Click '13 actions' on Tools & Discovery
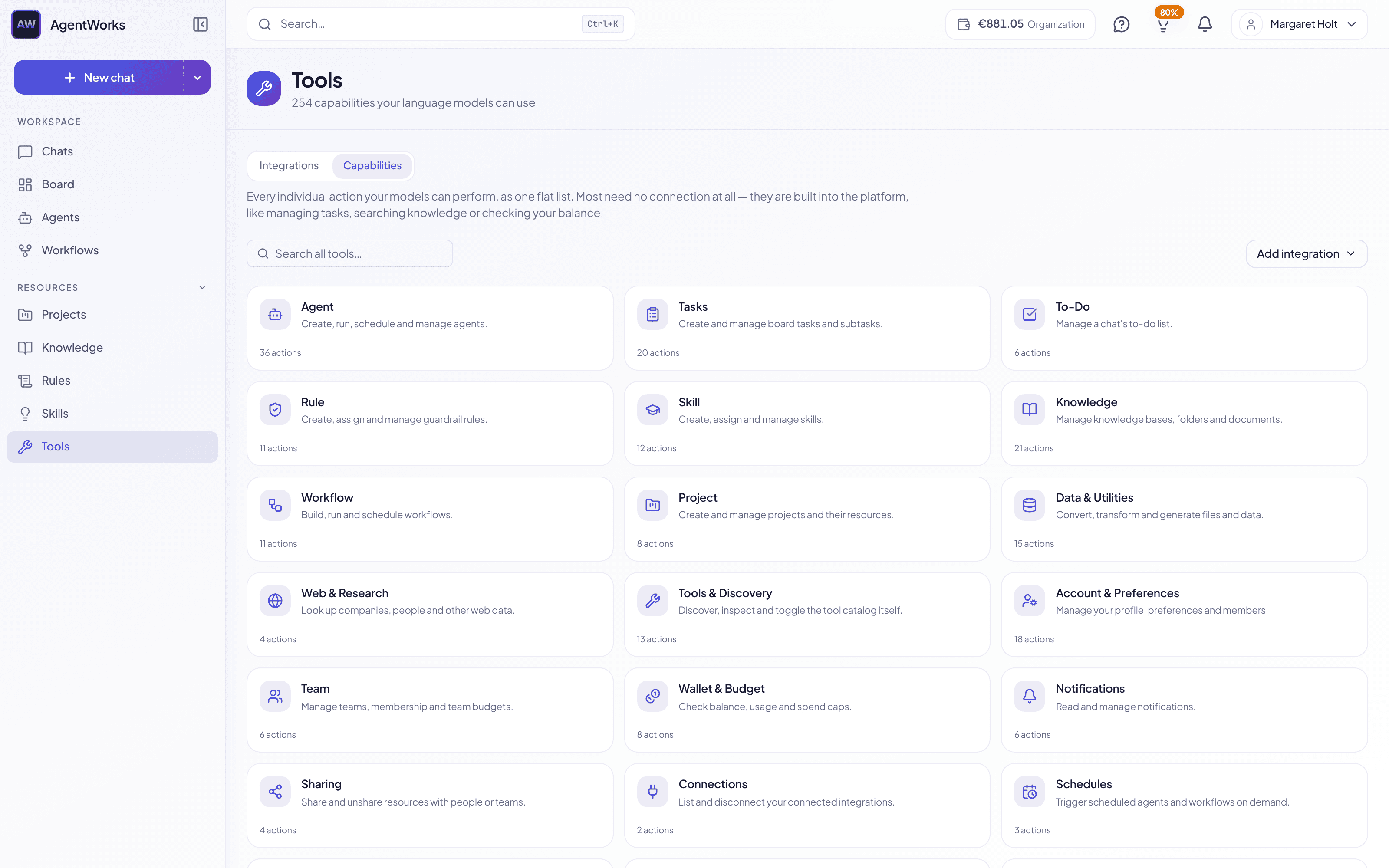The height and width of the screenshot is (868, 1389). point(657,639)
